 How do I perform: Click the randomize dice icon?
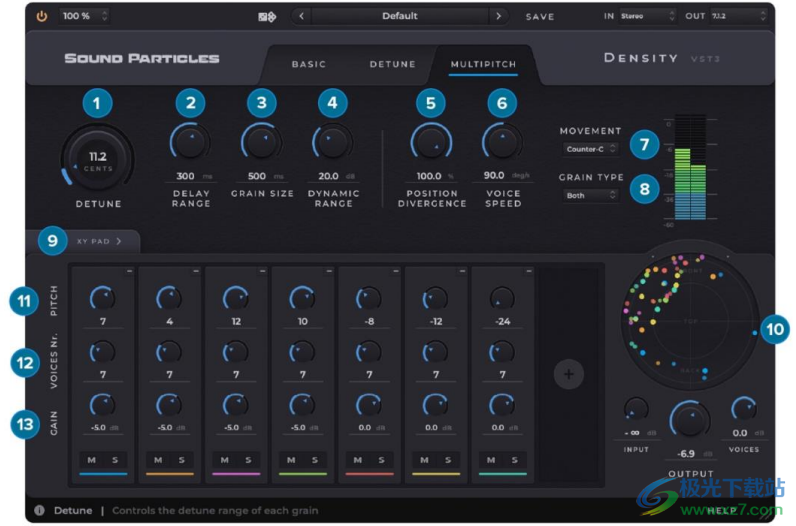pos(265,17)
